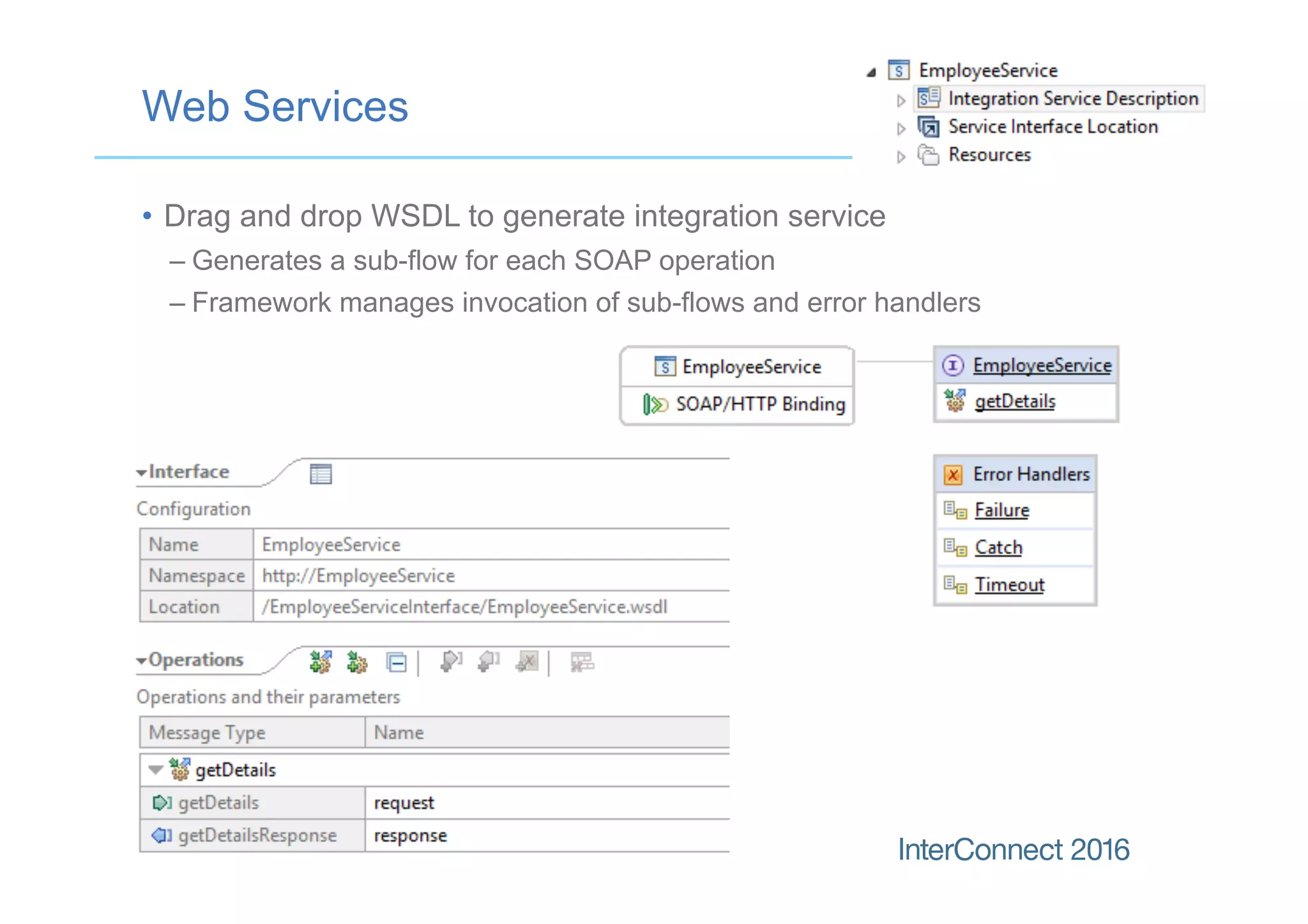This screenshot has width=1308, height=924.
Task: Click the Resources folder icon
Action: 929,155
